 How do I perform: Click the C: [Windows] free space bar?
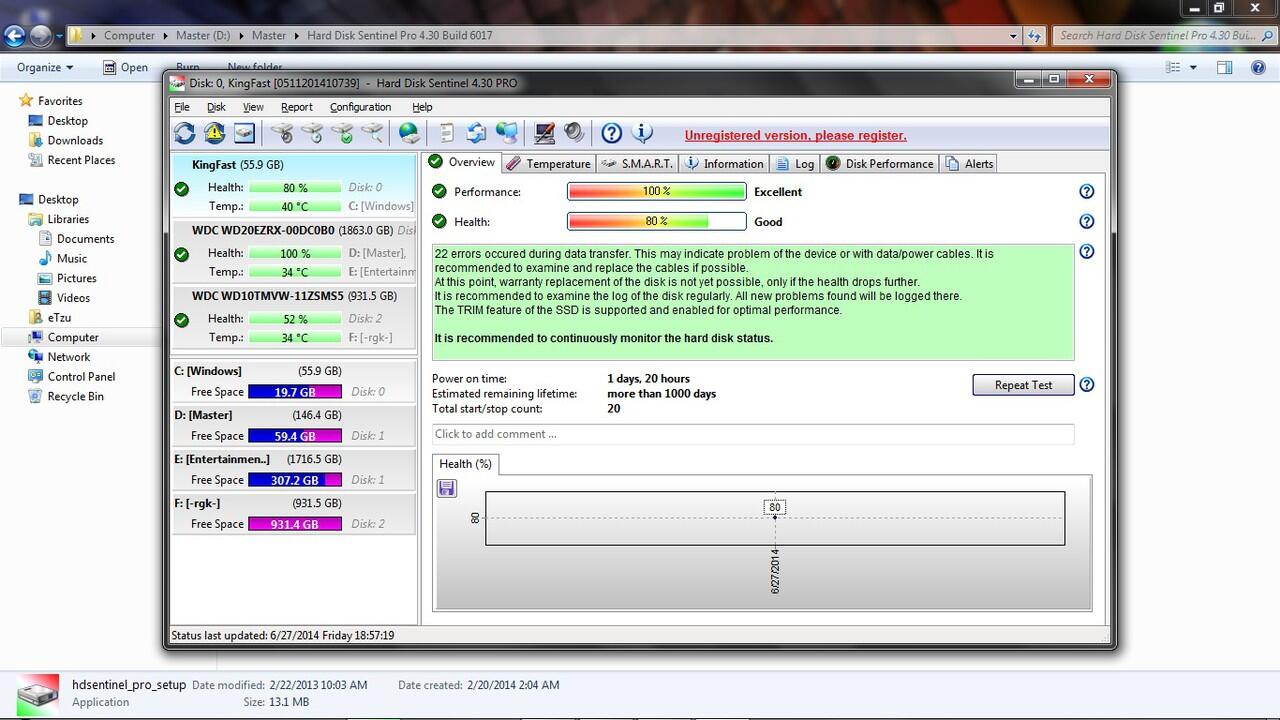click(295, 392)
